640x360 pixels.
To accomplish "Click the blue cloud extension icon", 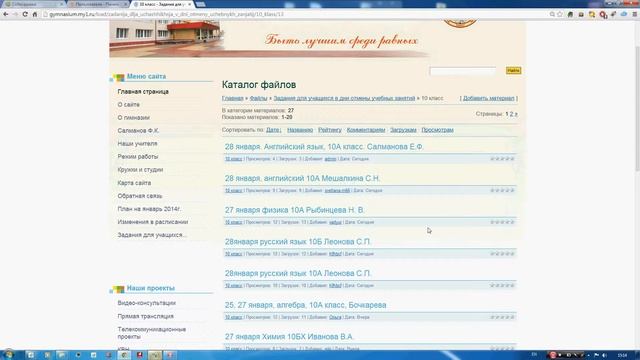I will point(624,14).
